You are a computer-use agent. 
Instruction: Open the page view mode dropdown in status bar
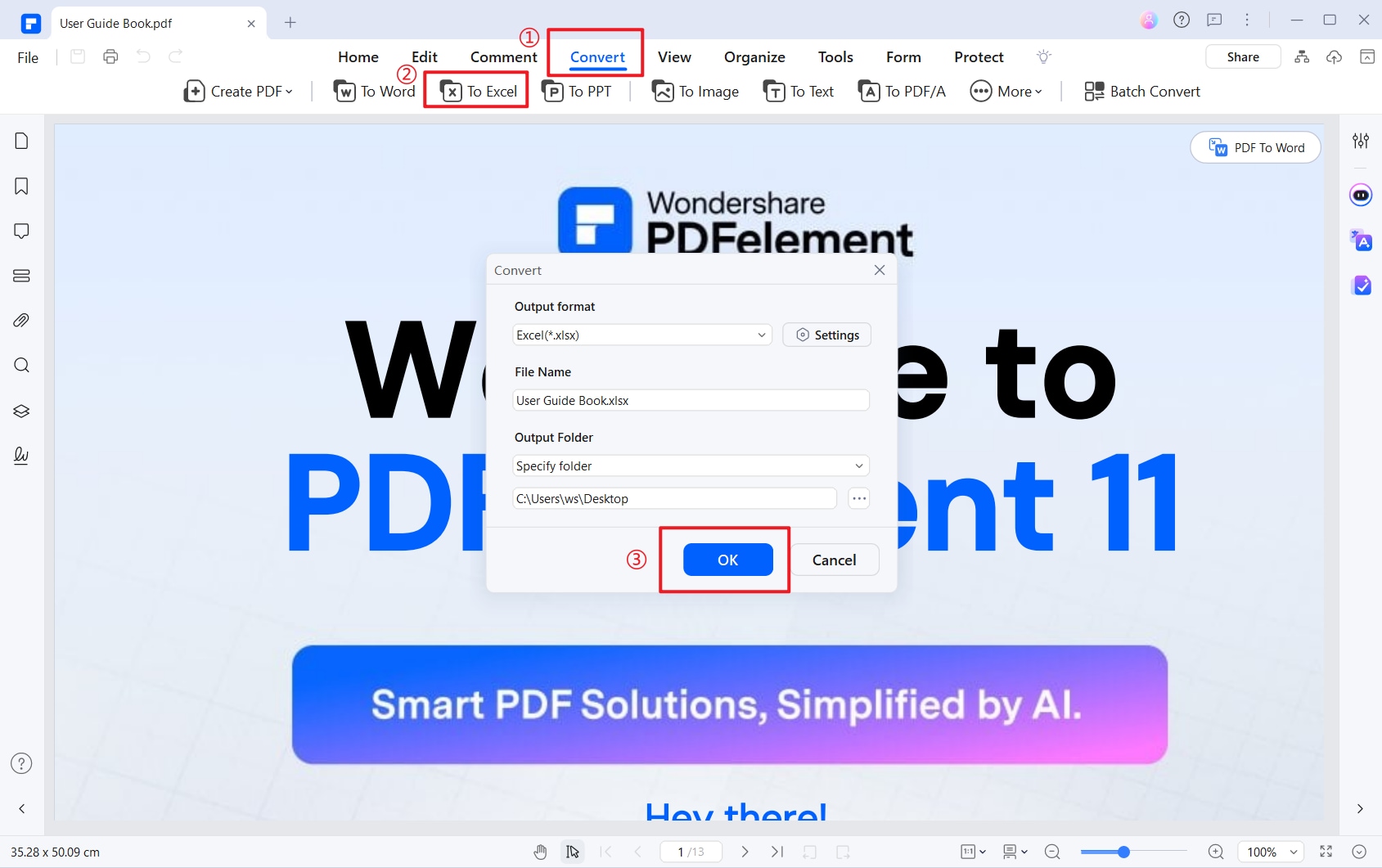1015,852
